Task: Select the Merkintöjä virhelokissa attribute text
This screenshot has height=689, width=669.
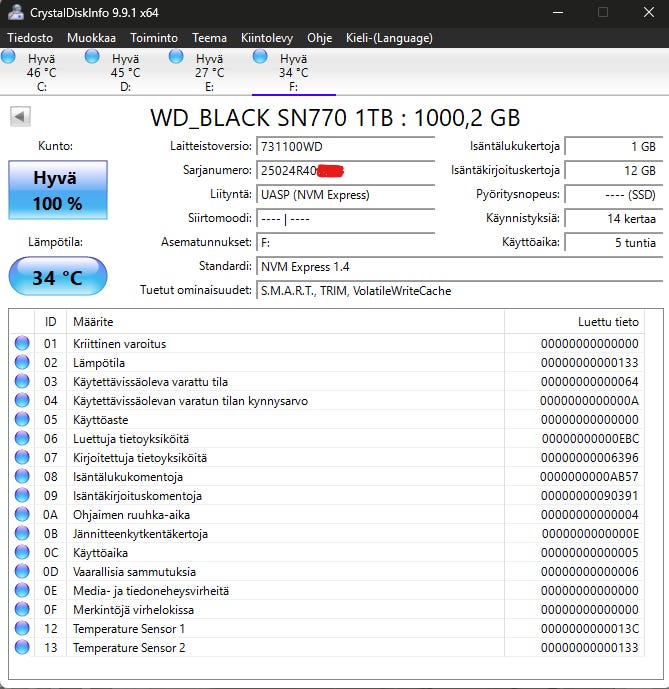Action: (133, 610)
